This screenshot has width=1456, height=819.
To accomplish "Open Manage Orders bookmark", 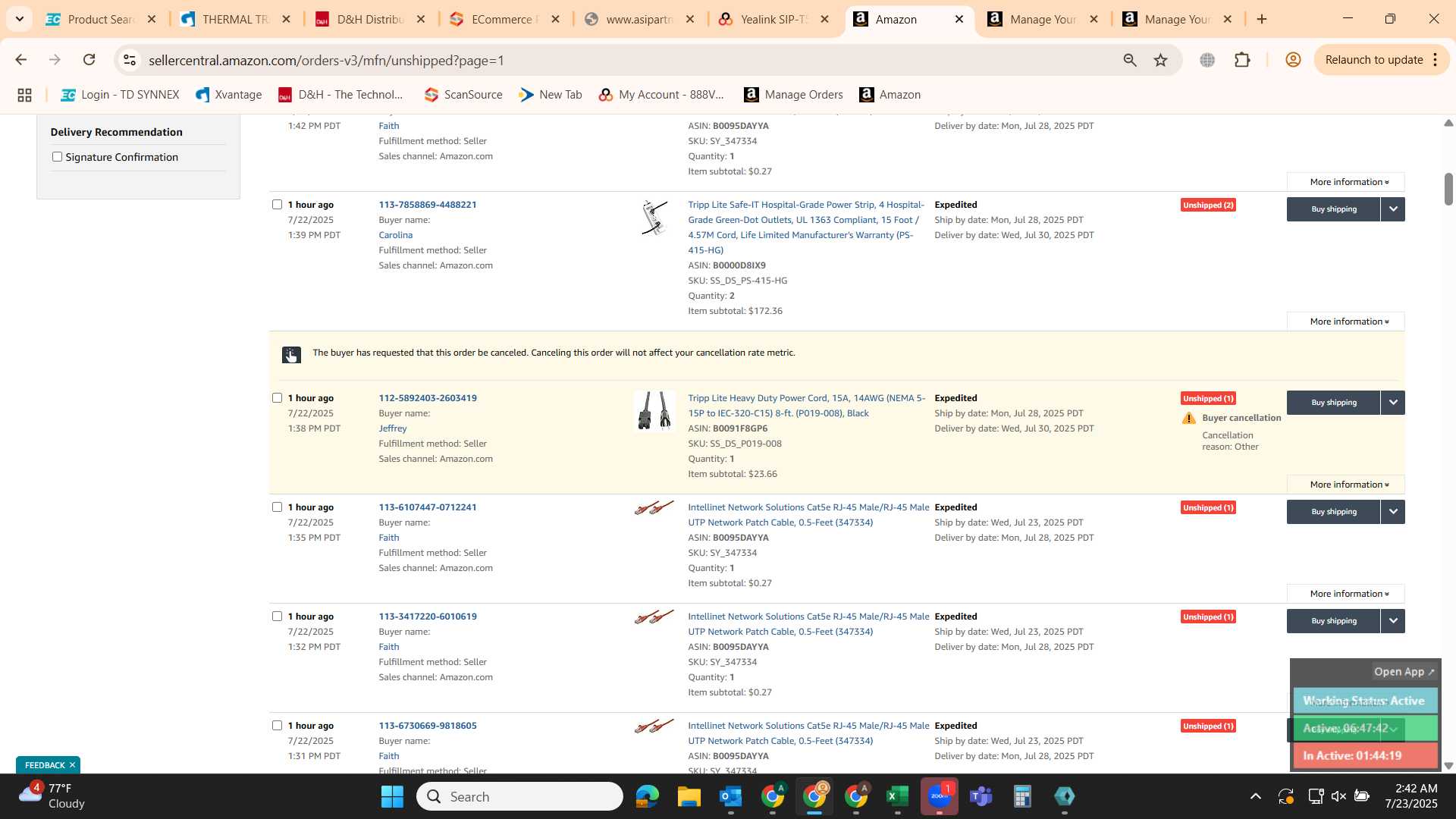I will (x=793, y=95).
